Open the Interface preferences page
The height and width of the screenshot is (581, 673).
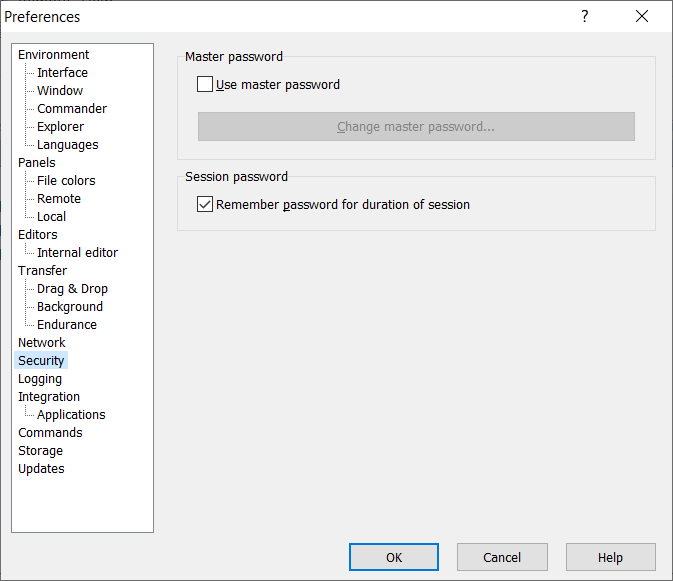tap(62, 73)
